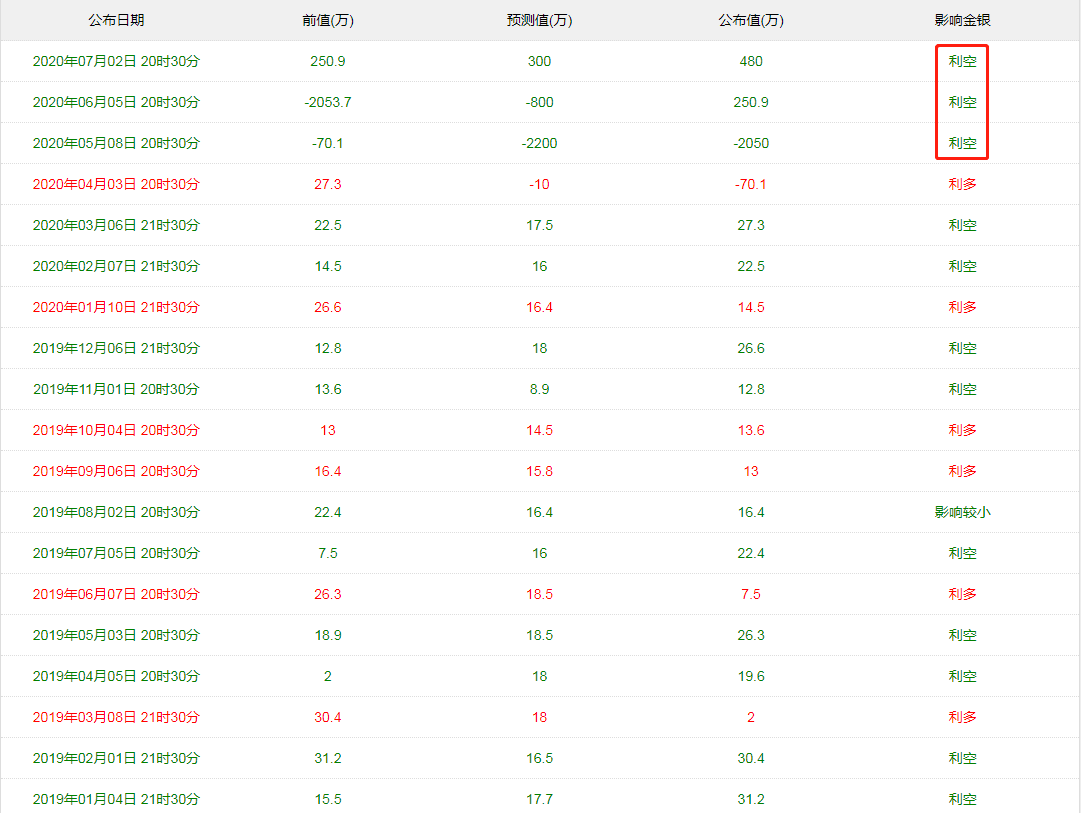Click the 影响较小 cell for 2019年08月02日

962,512
